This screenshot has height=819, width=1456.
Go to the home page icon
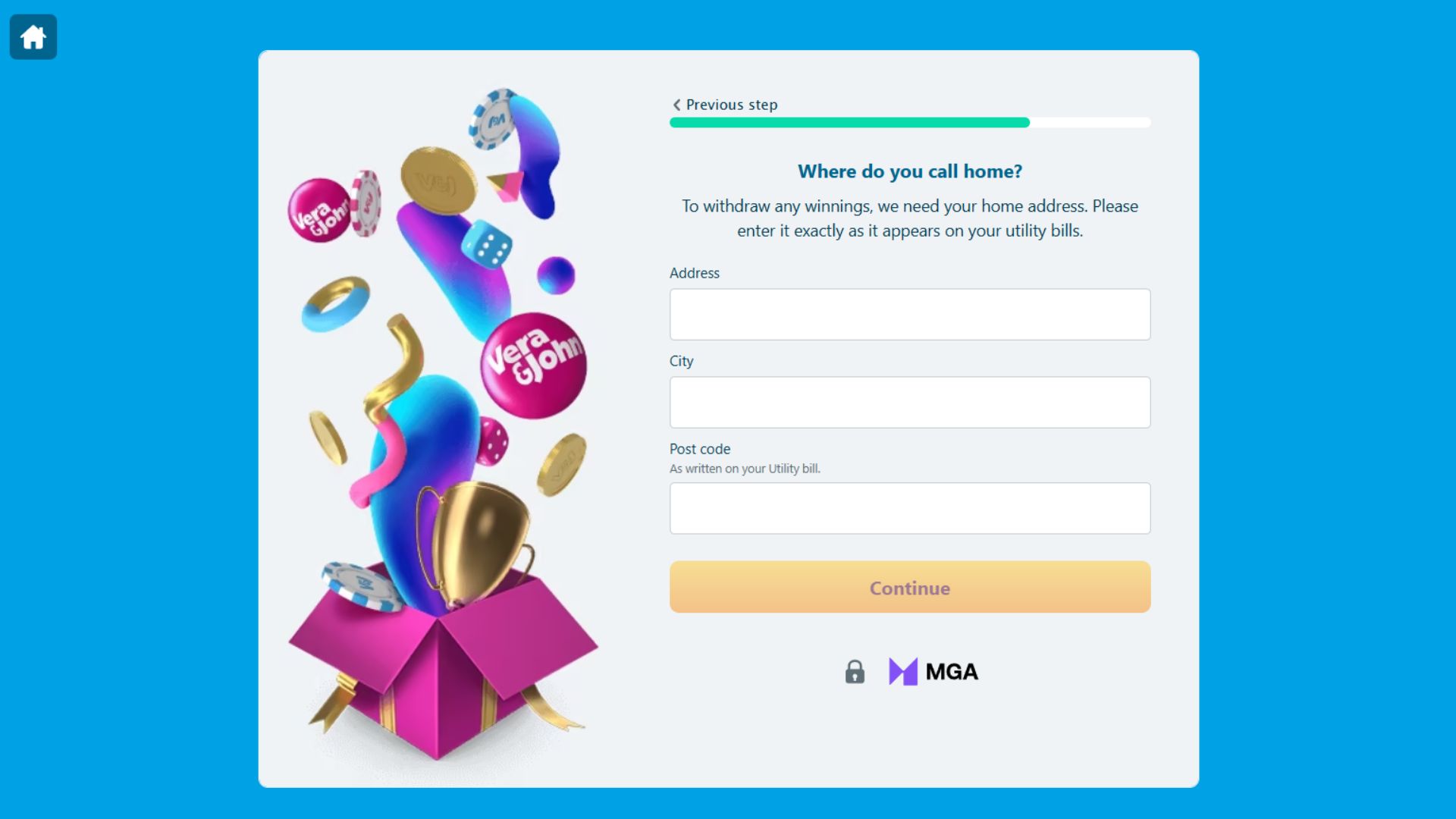[x=33, y=36]
